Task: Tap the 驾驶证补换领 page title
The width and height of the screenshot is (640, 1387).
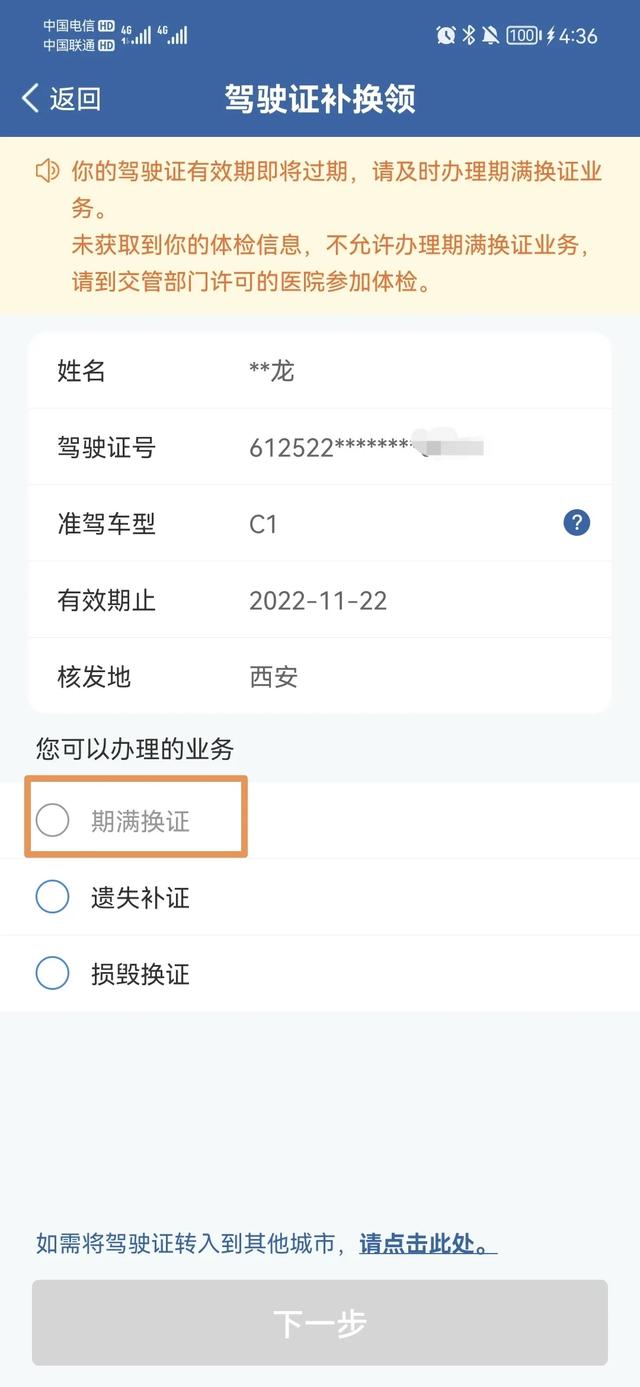Action: point(320,99)
